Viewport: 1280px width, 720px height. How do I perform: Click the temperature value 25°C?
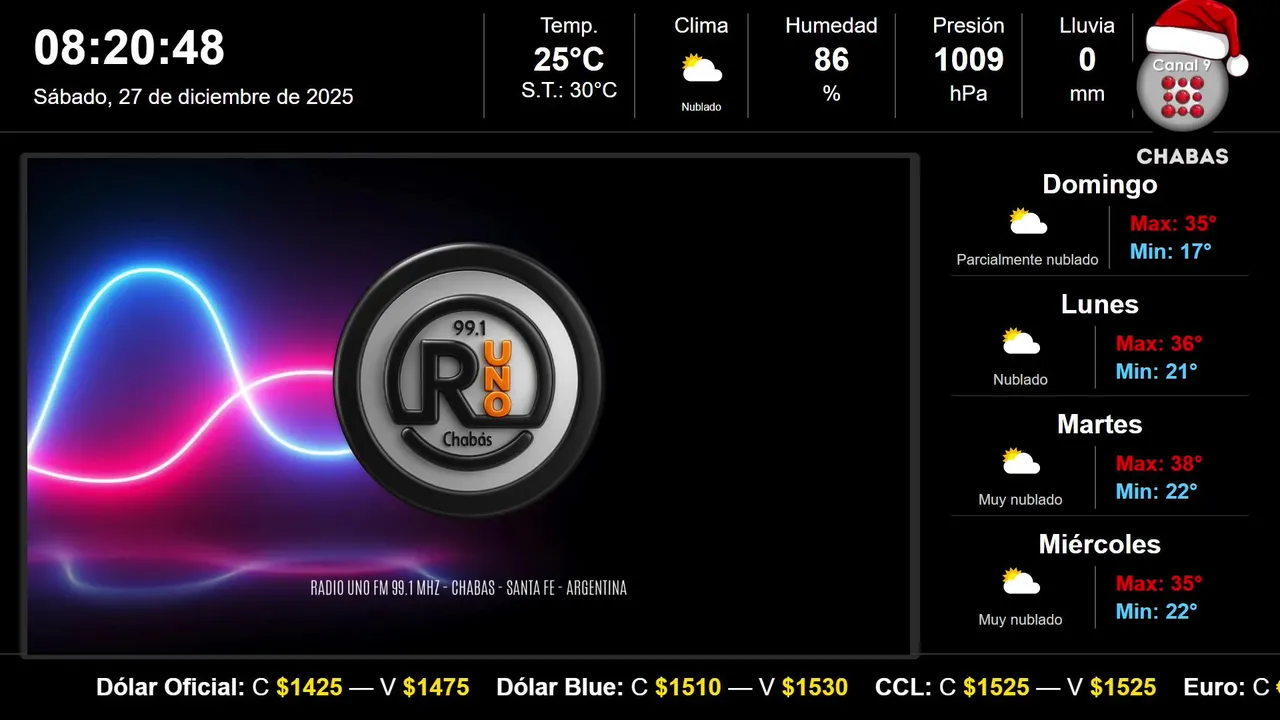click(x=569, y=60)
